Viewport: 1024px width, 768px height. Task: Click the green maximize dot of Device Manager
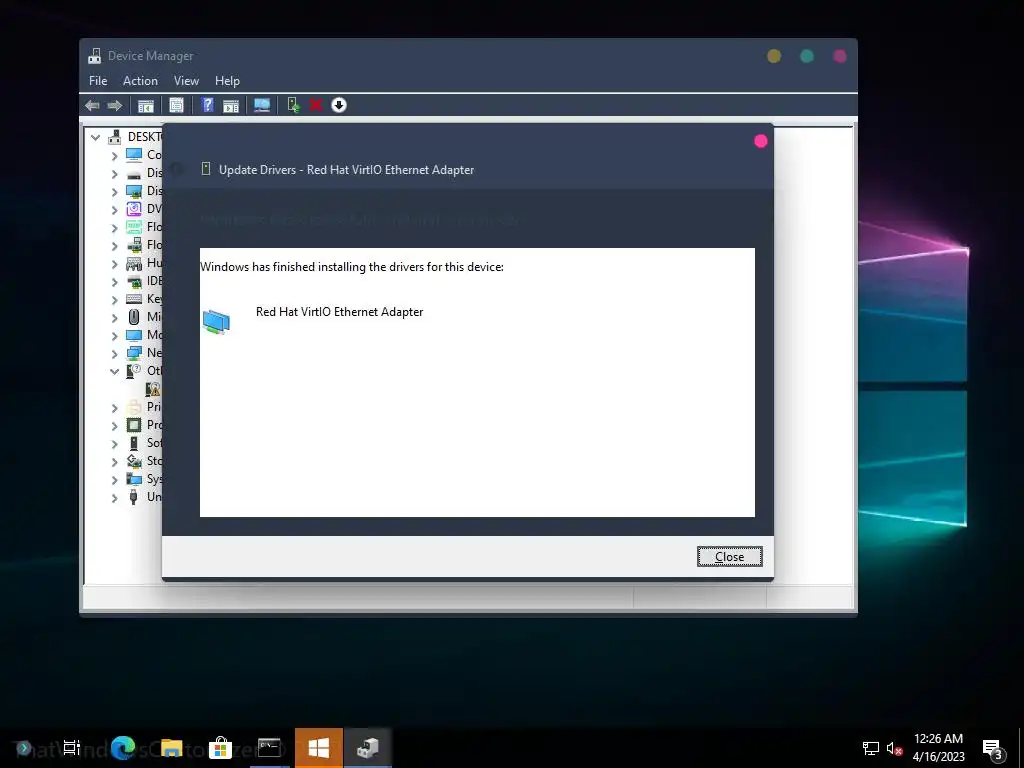(x=807, y=56)
